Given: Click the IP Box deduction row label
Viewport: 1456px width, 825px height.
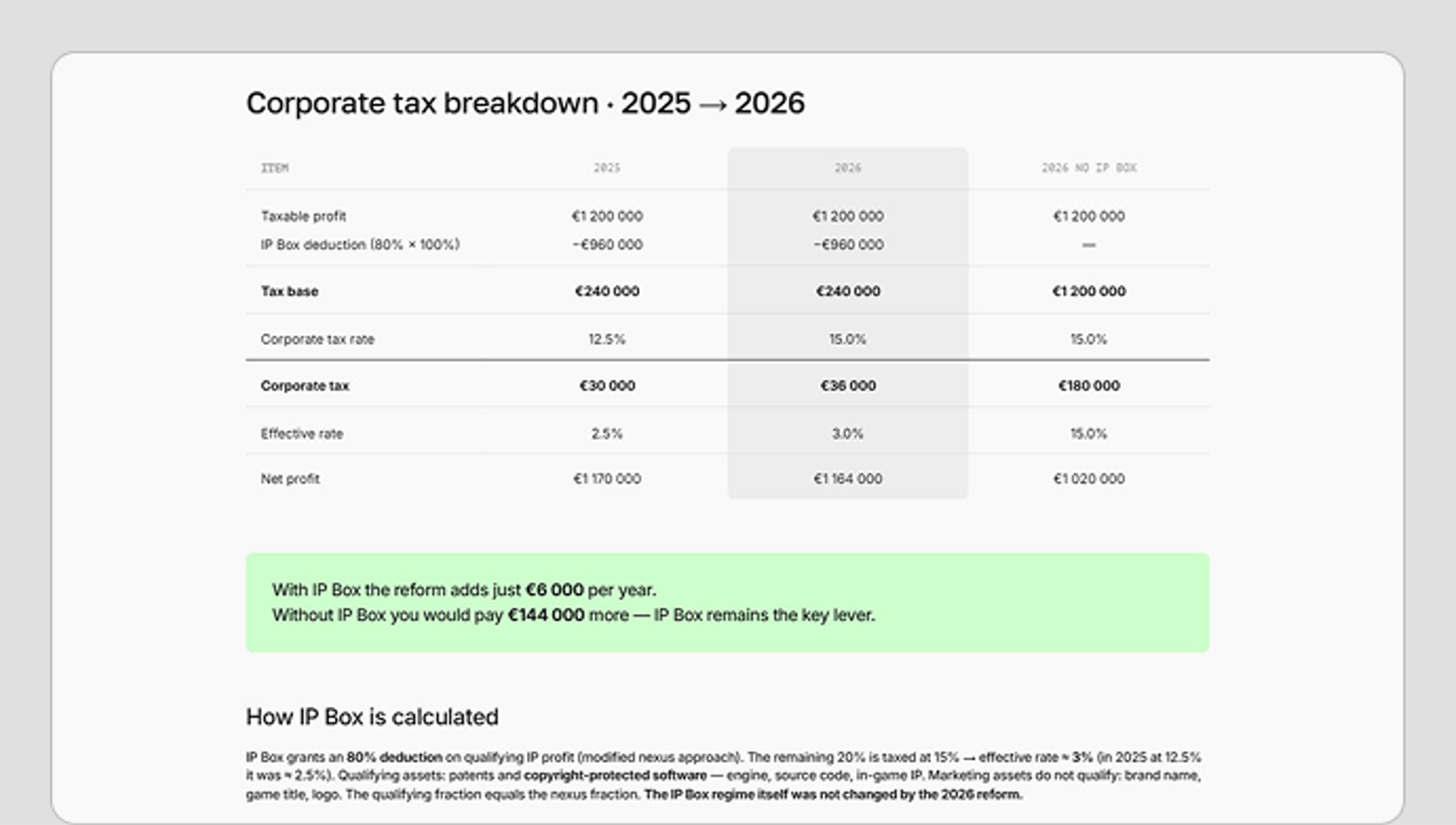Looking at the screenshot, I should [x=359, y=245].
